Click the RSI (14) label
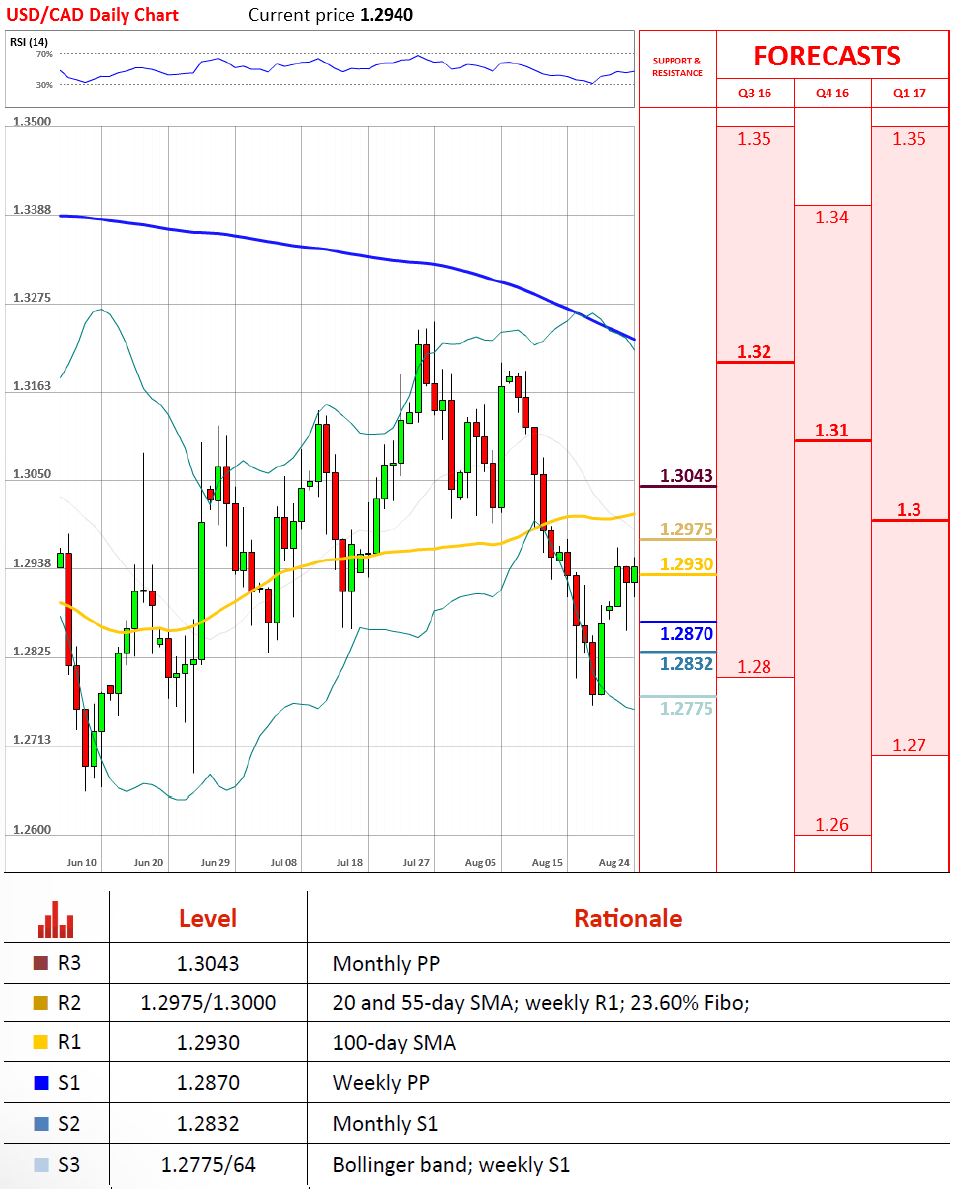 (29, 42)
